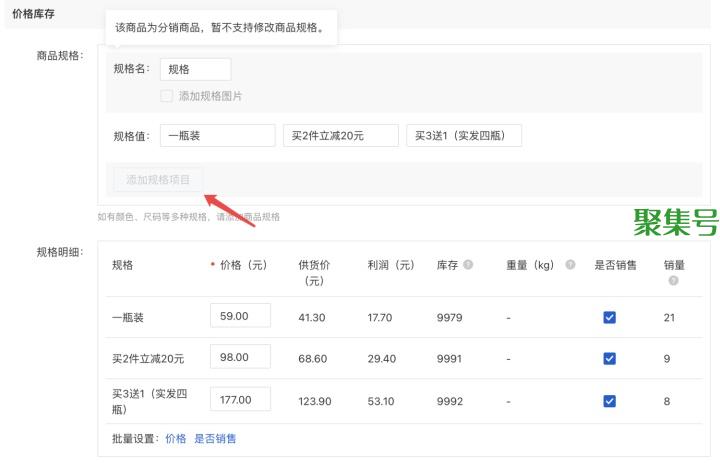Image resolution: width=720 pixels, height=469 pixels.
Task: Click the 买2件立减20元 spec value field
Action: 339,136
